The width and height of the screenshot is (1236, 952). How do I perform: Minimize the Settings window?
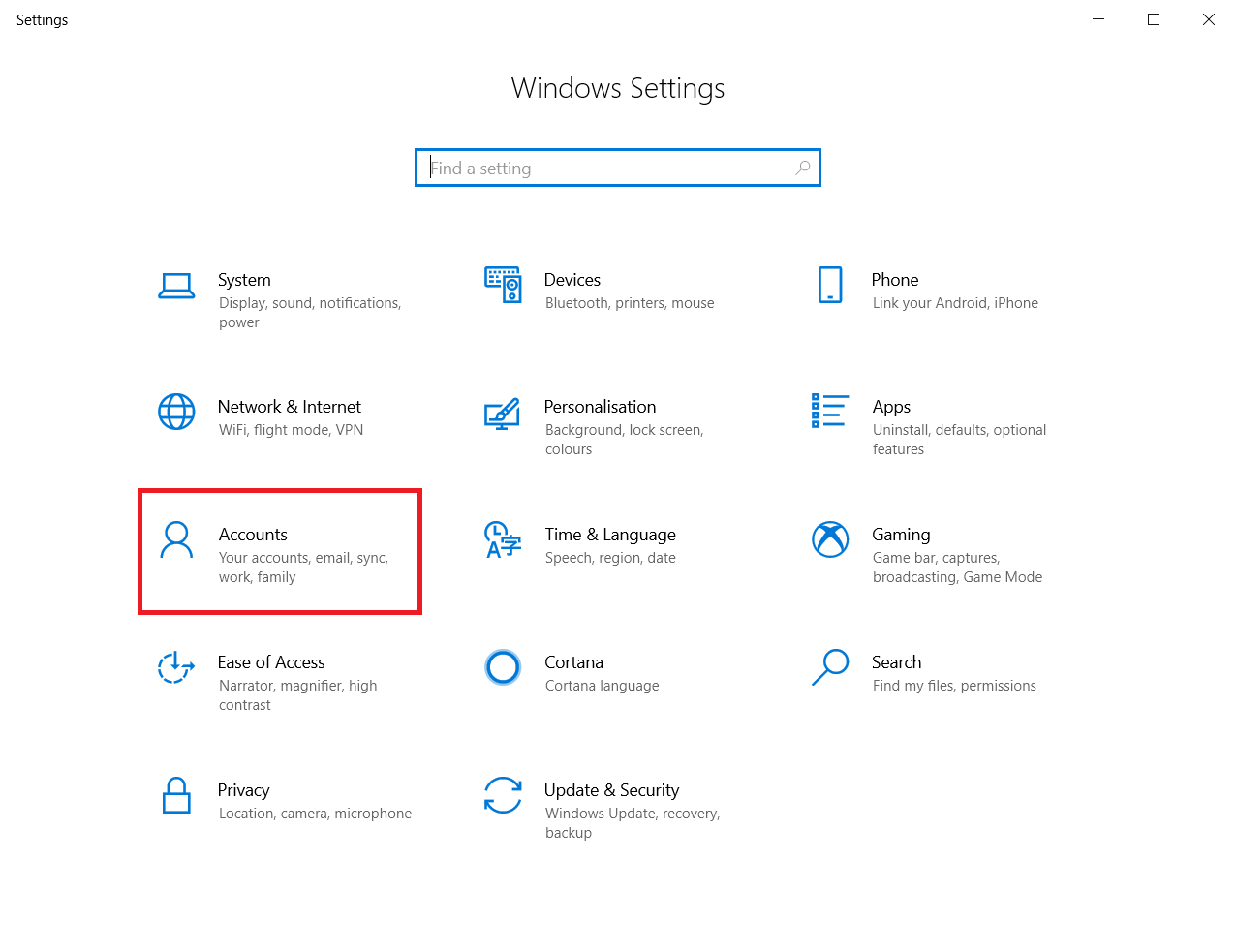tap(1098, 19)
